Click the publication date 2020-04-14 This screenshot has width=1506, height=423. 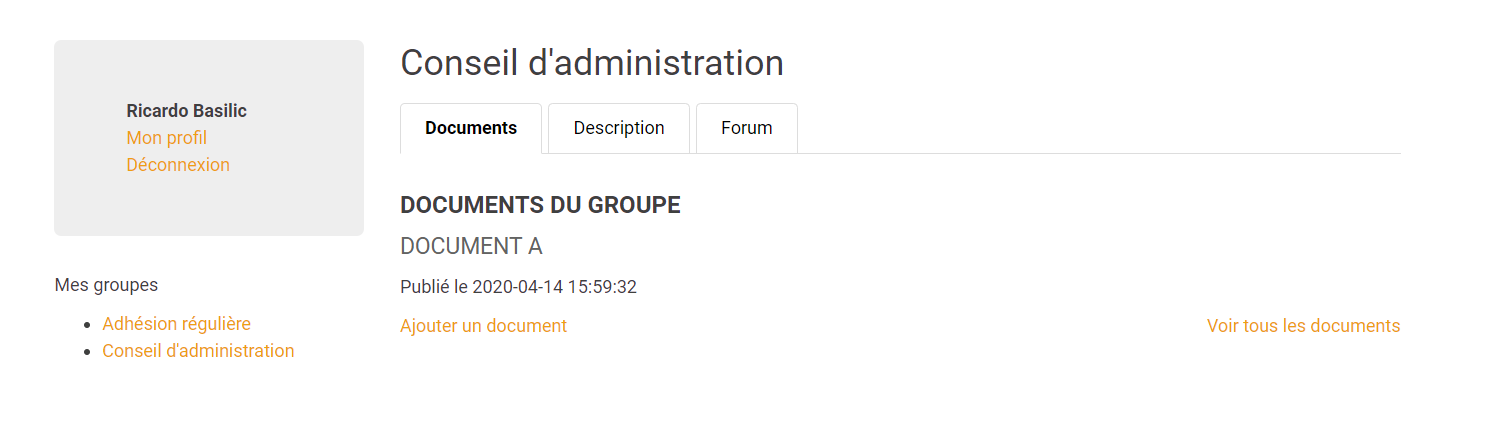click(517, 288)
